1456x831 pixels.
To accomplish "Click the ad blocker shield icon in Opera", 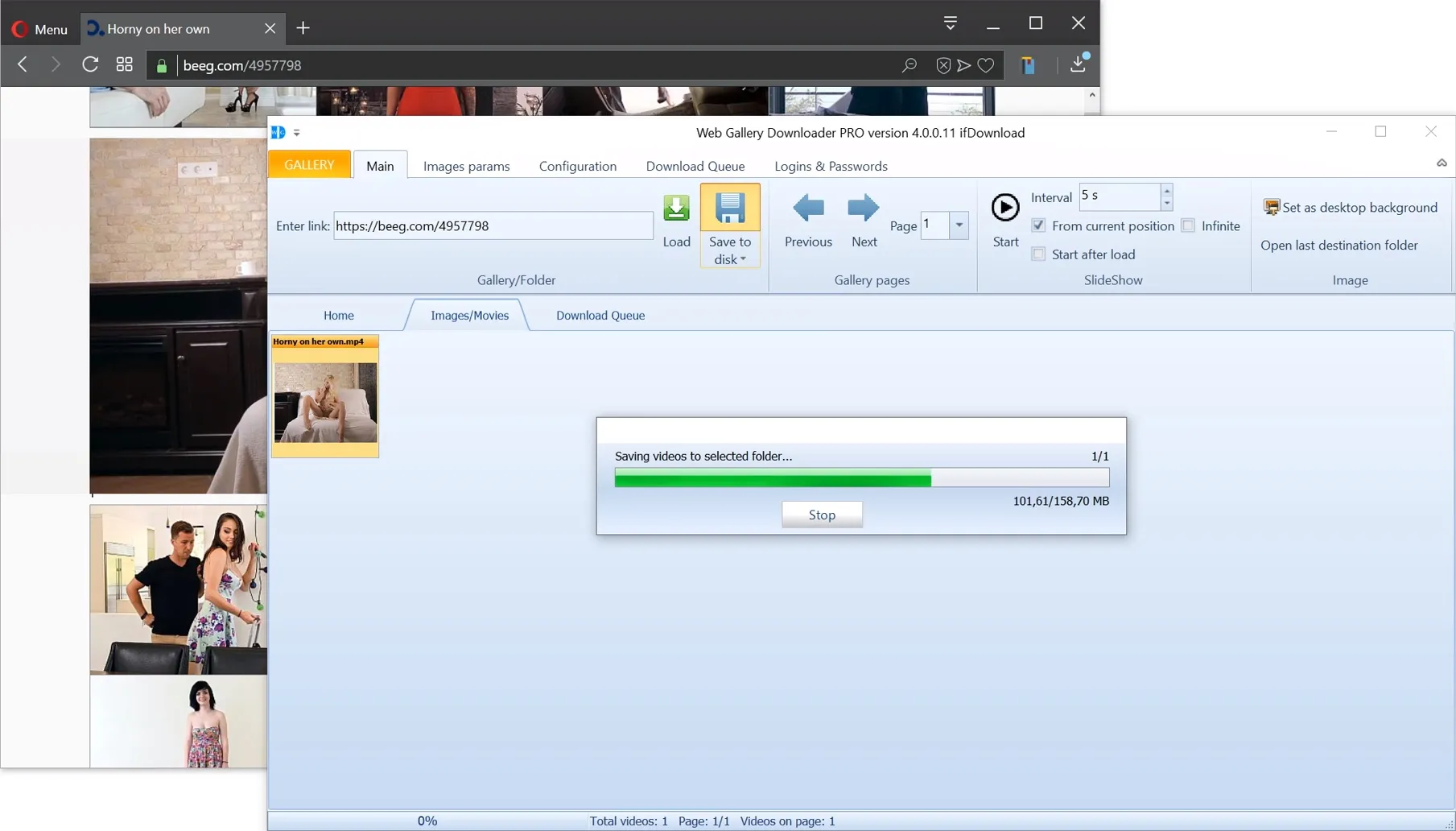I will 943,65.
